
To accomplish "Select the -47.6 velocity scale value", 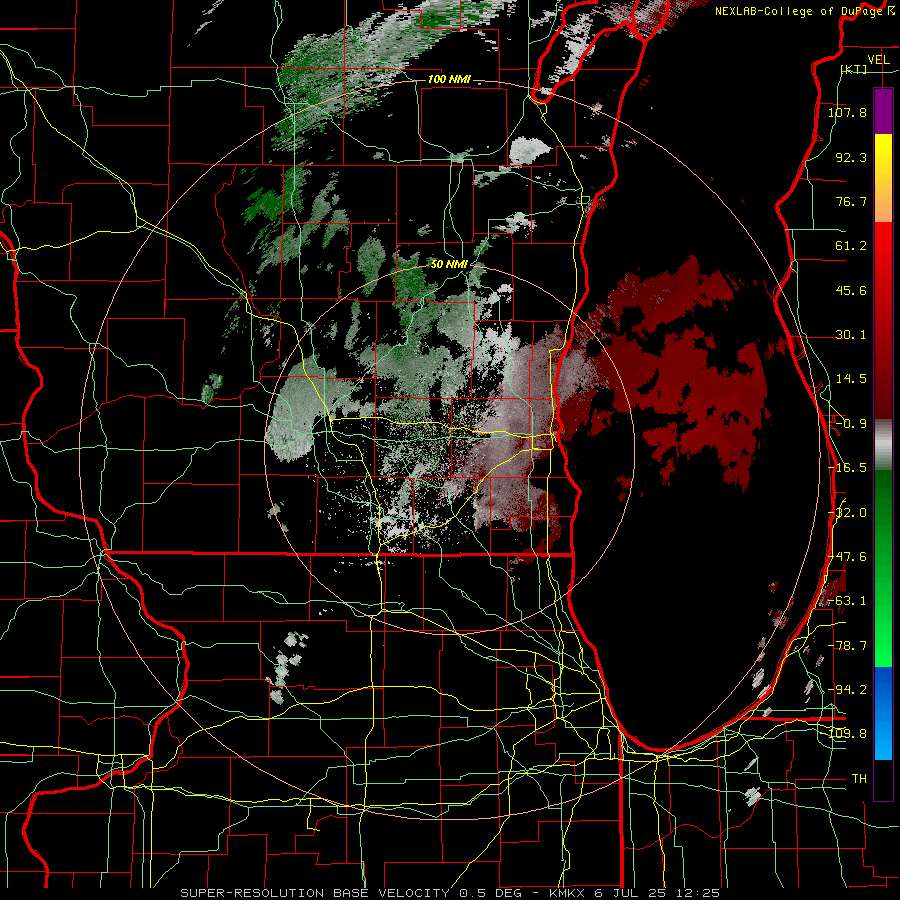I will (x=847, y=557).
